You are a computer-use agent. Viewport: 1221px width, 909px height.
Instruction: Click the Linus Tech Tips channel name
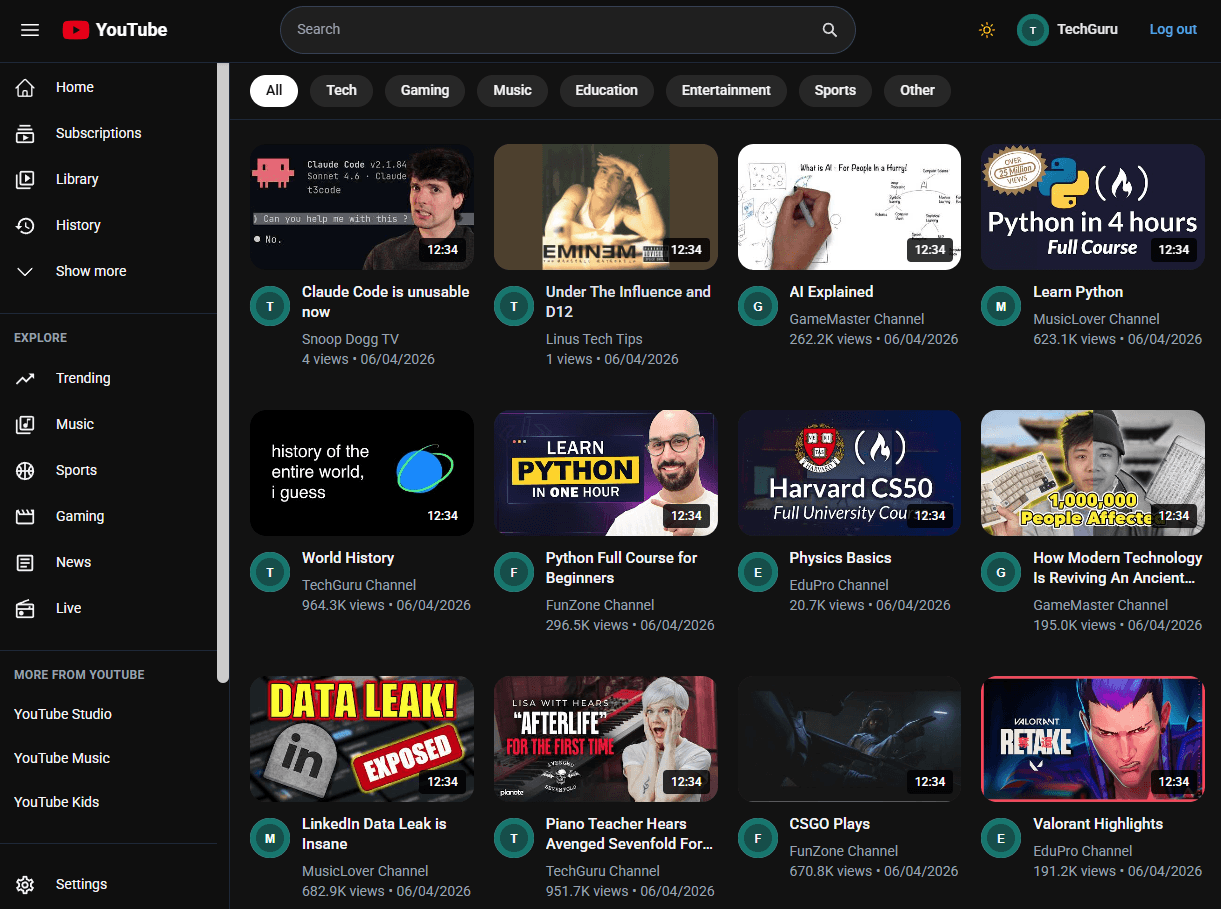[x=594, y=339]
